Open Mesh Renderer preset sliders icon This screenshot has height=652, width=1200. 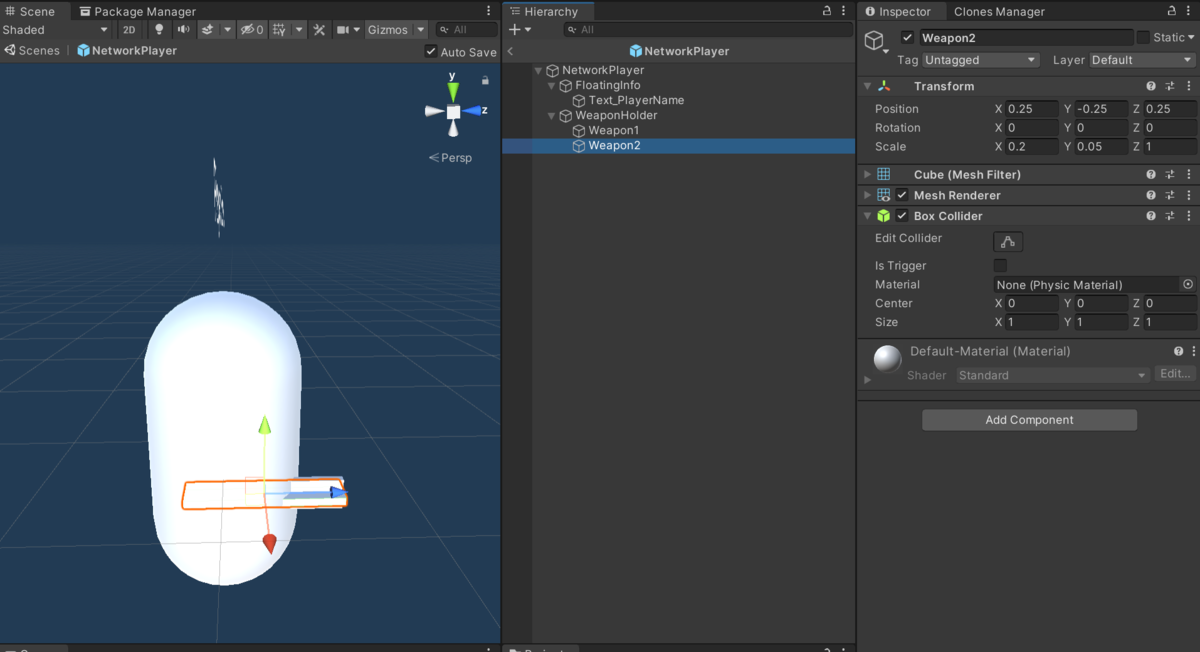tap(1170, 195)
